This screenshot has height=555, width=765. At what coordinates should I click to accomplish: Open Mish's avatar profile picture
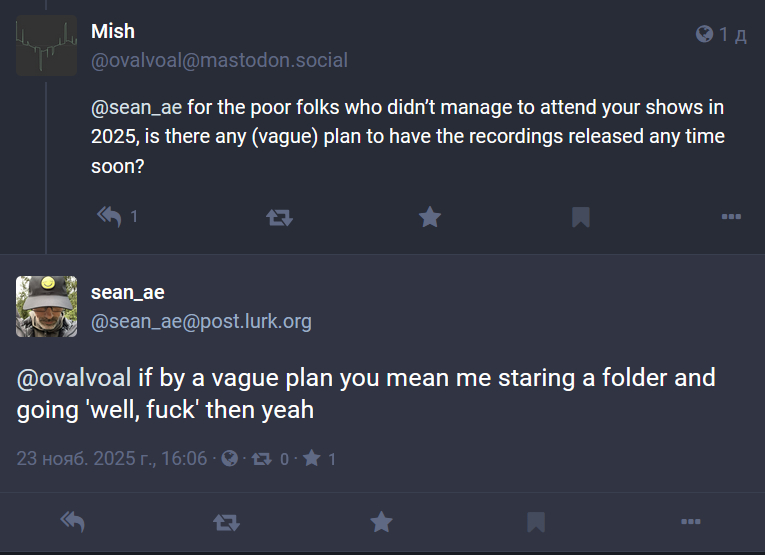click(x=47, y=45)
